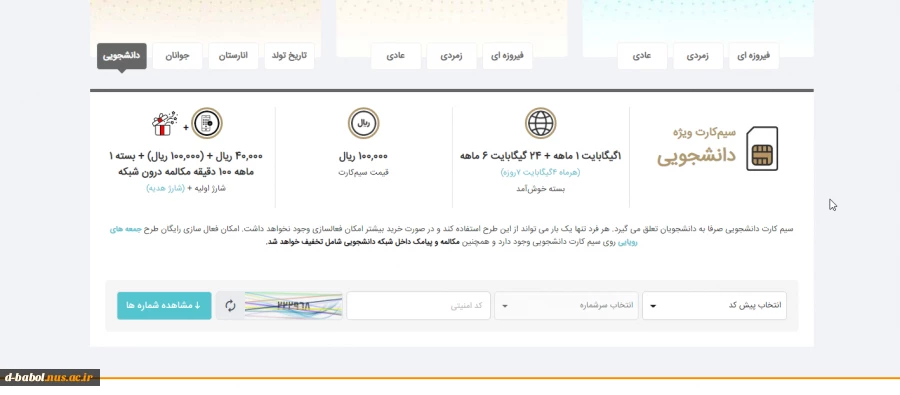Switch to the تاریخ تولد tab
The image size is (900, 395).
point(289,56)
